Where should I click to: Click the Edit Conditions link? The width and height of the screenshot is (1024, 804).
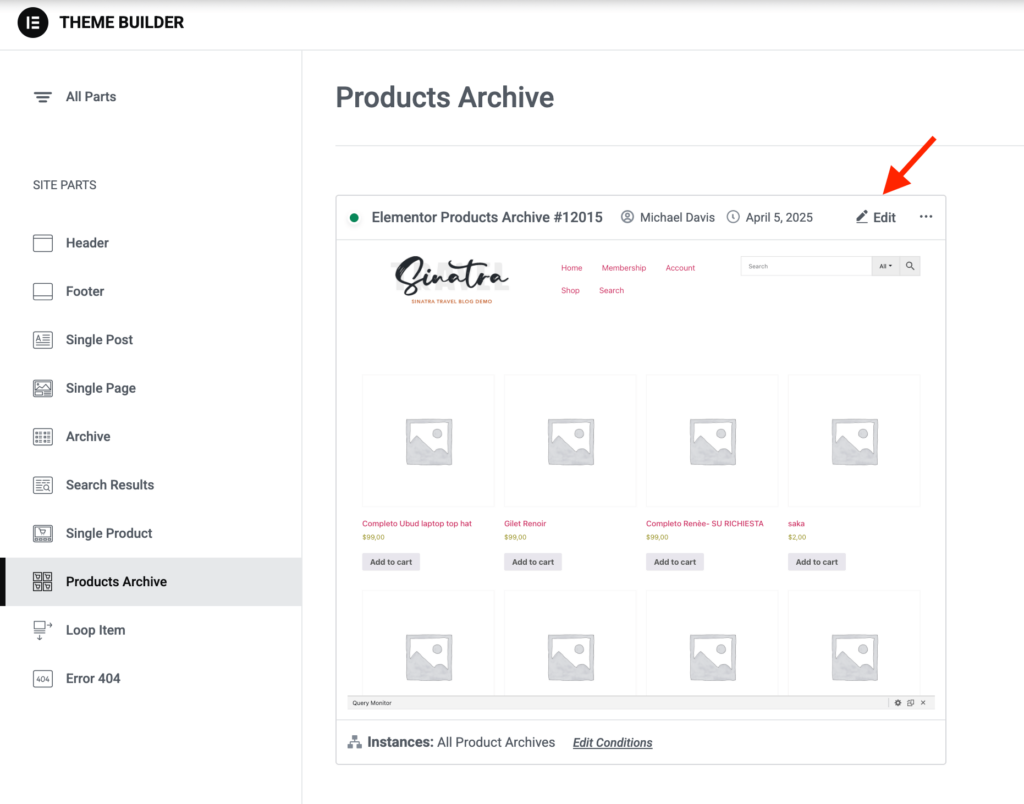coord(612,742)
